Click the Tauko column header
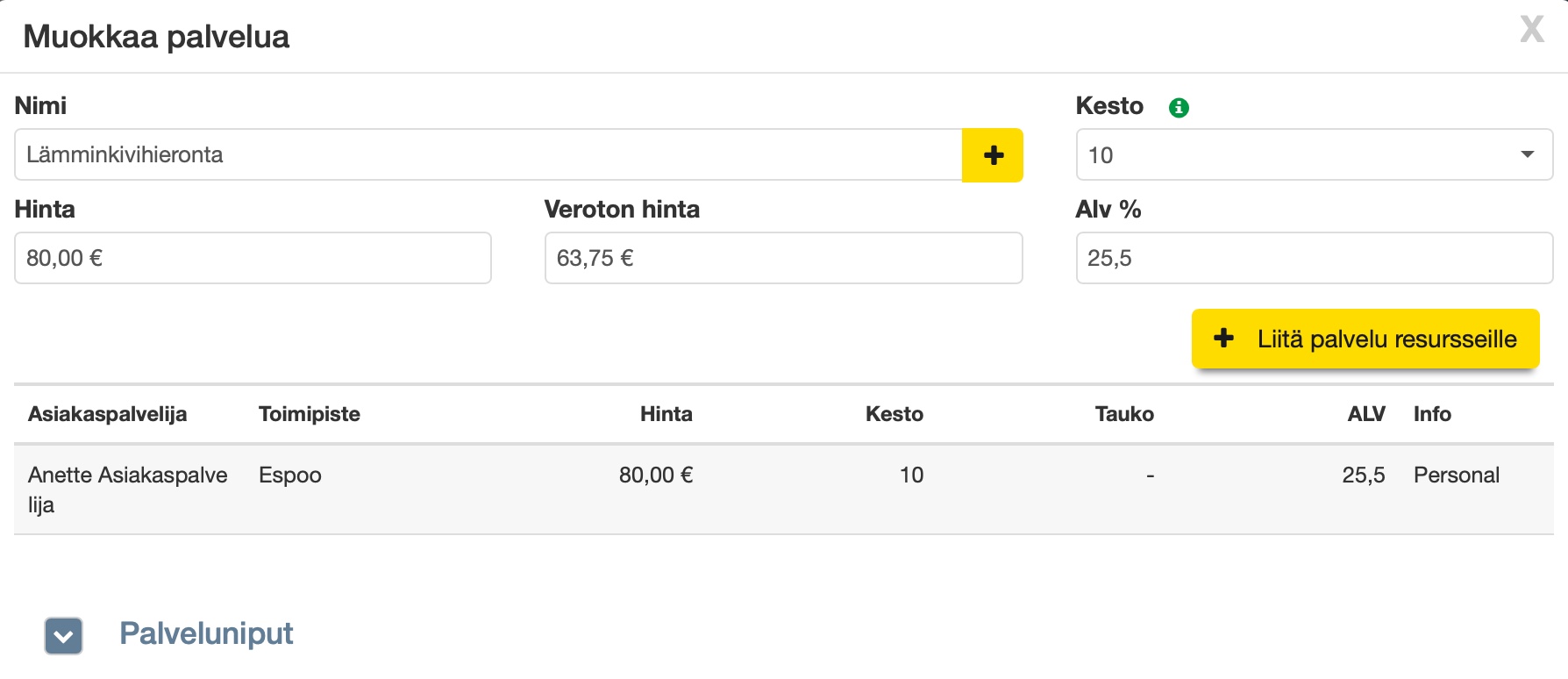The image size is (1568, 679). 1123,414
